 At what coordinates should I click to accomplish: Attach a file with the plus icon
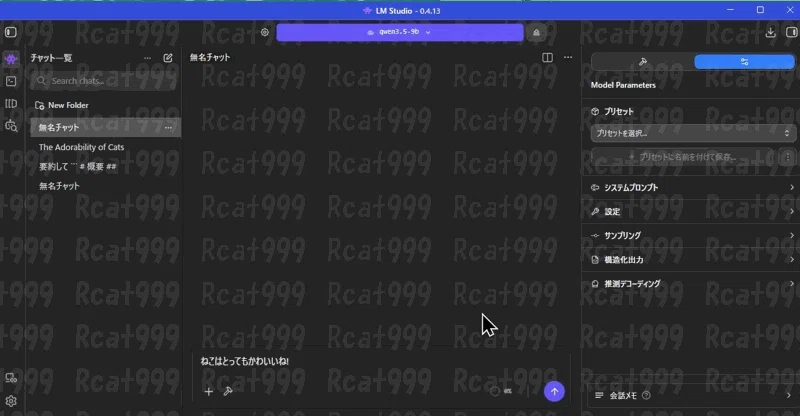[209, 391]
